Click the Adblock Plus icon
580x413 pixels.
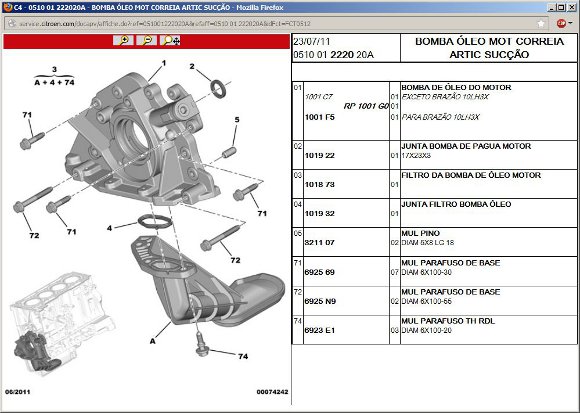(561, 23)
